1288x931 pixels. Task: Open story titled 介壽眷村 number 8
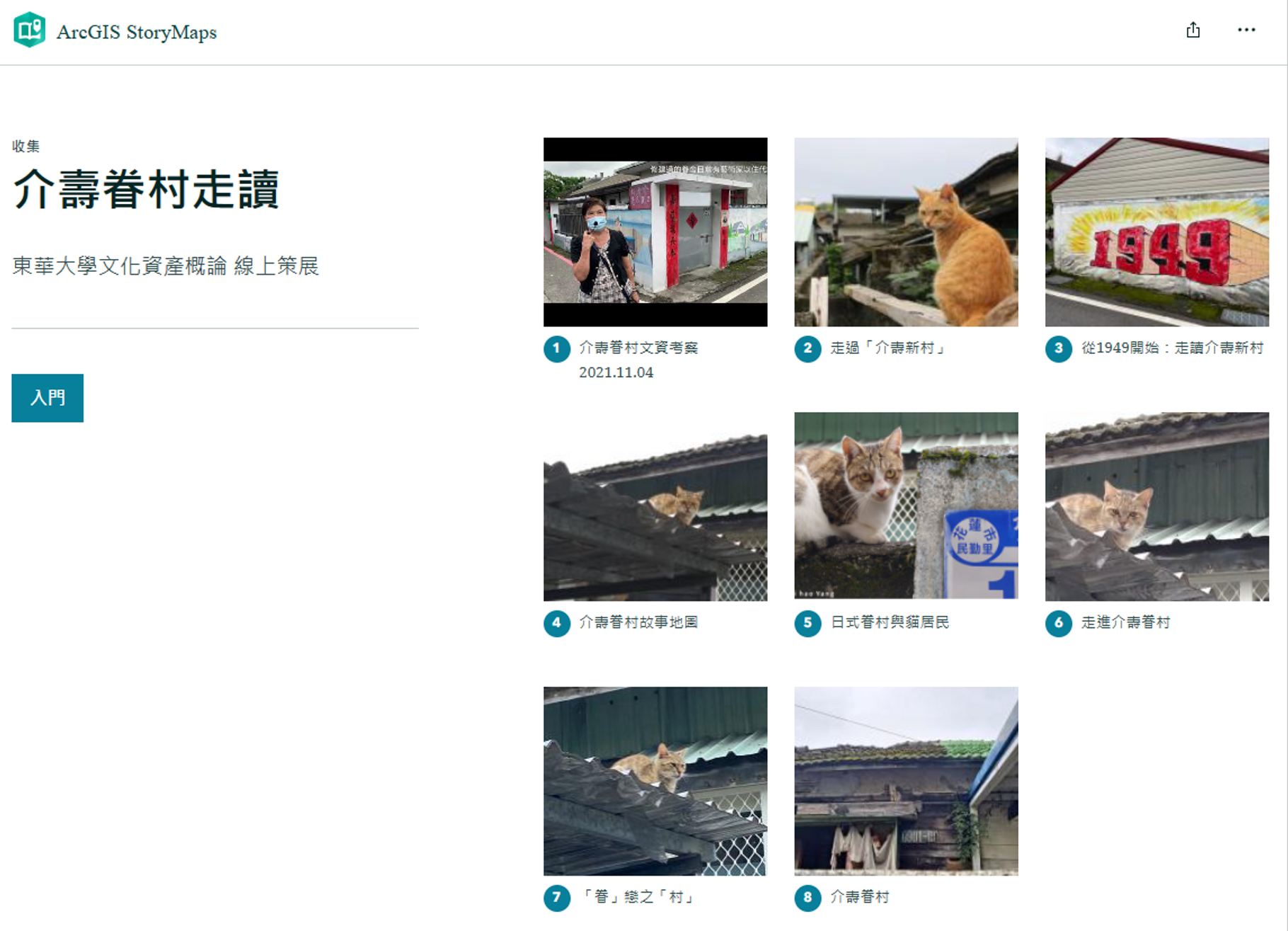click(859, 897)
